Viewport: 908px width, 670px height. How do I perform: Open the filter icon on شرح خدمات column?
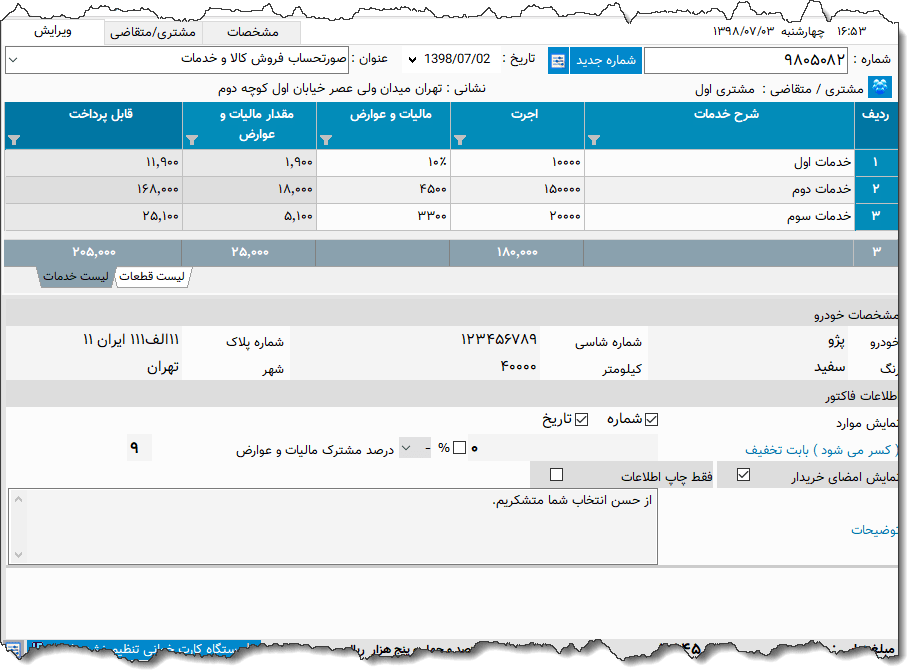coord(595,140)
